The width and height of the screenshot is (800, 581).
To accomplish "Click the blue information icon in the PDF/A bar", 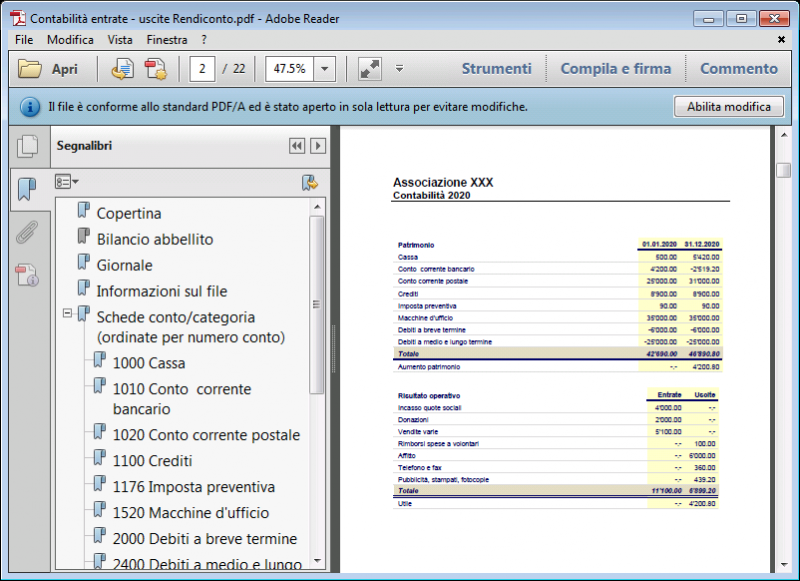I will tap(30, 107).
